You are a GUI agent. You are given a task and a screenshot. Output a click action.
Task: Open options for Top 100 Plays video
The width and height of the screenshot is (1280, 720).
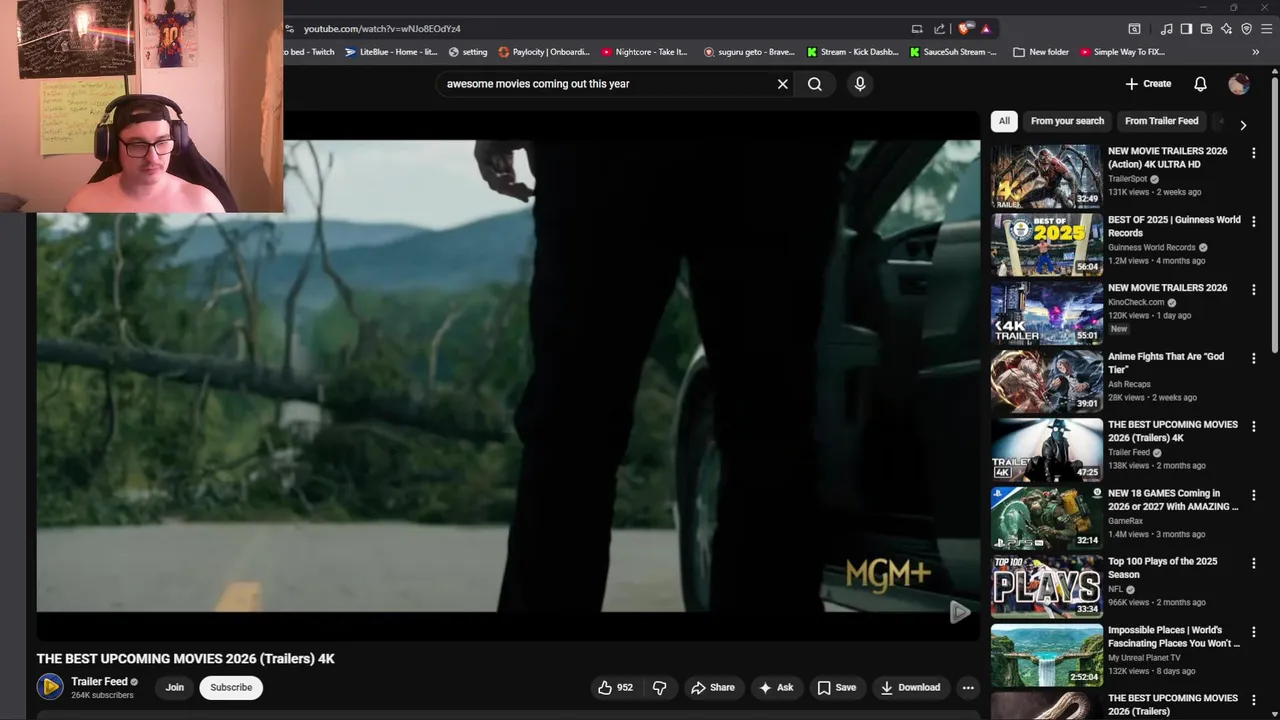tap(1254, 563)
